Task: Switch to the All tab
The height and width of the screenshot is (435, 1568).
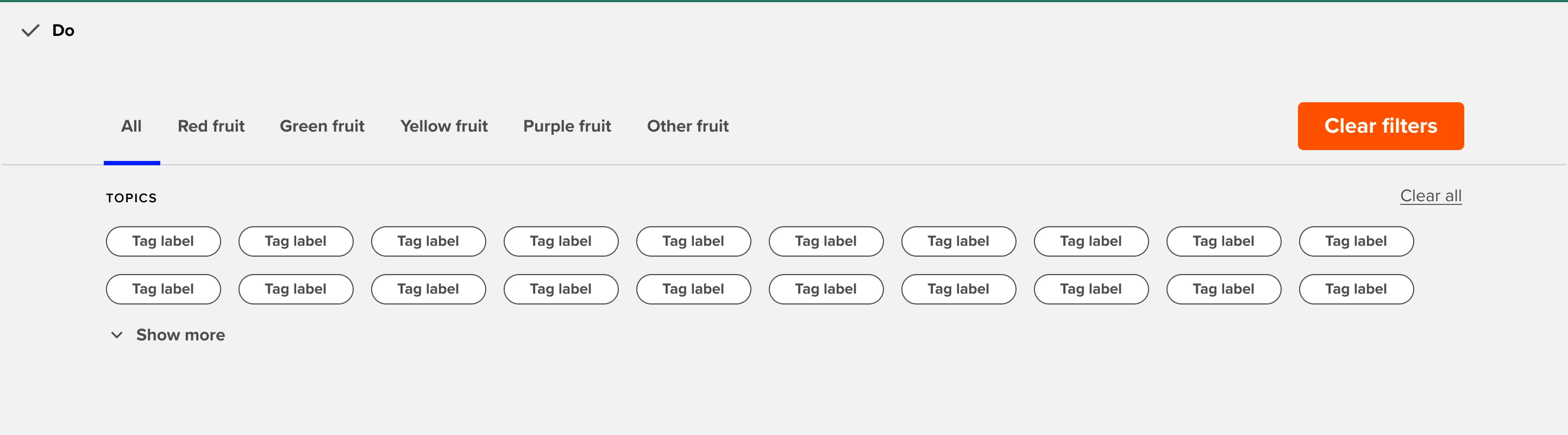Action: (131, 126)
